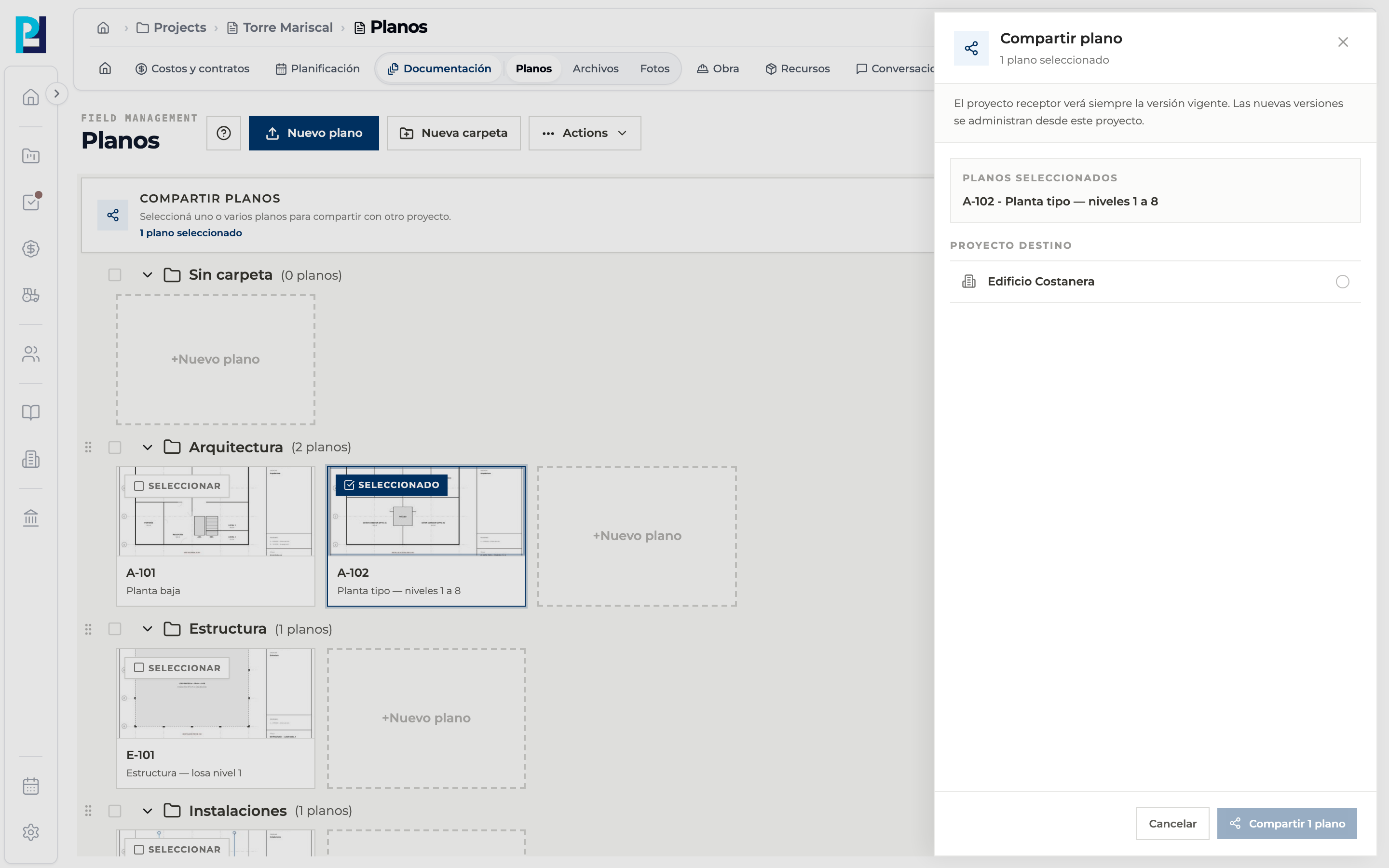The image size is (1389, 868).
Task: Open the machinery tractor icon in sidebar
Action: (30, 295)
